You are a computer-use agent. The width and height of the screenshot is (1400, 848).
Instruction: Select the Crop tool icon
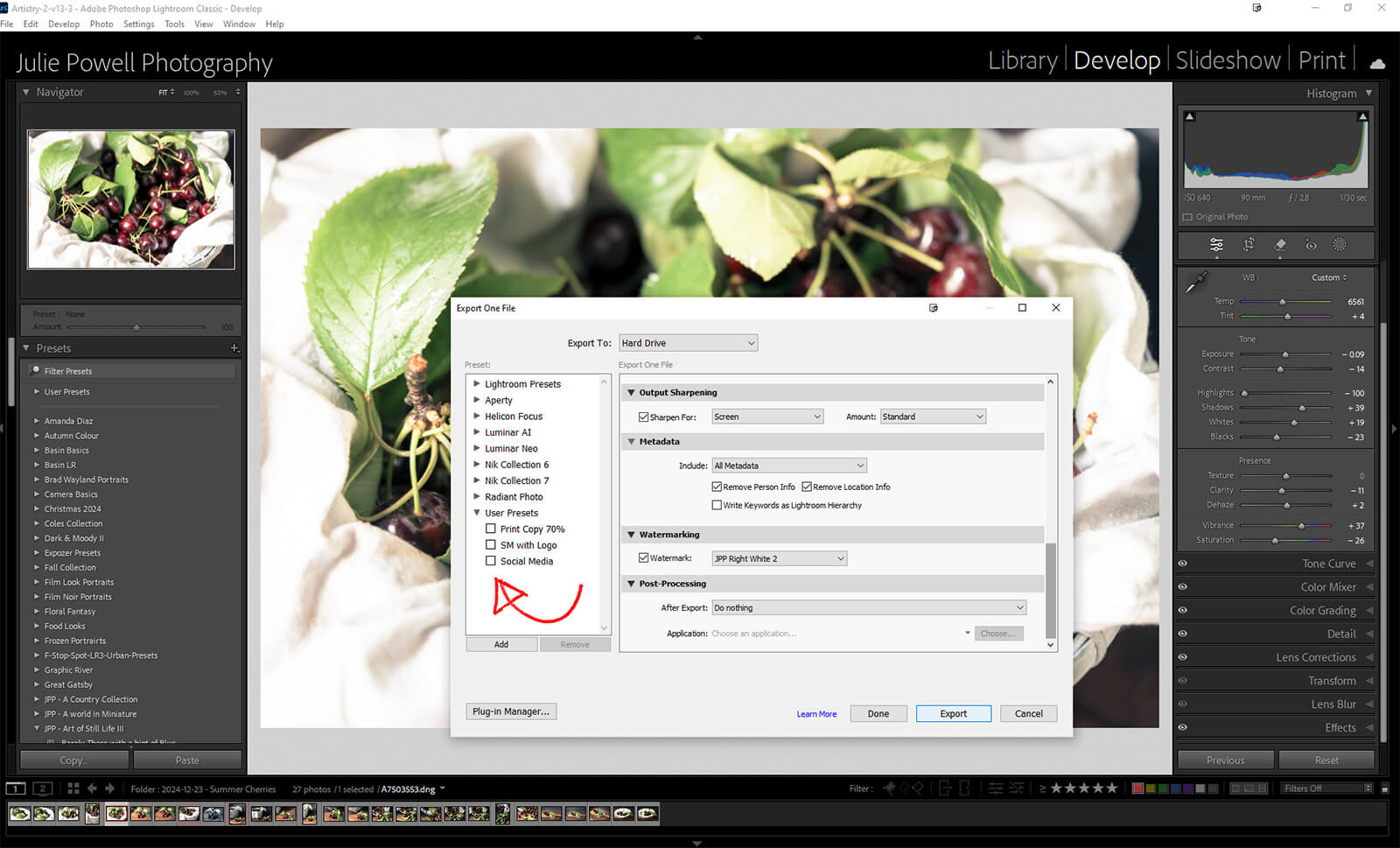pyautogui.click(x=1249, y=245)
